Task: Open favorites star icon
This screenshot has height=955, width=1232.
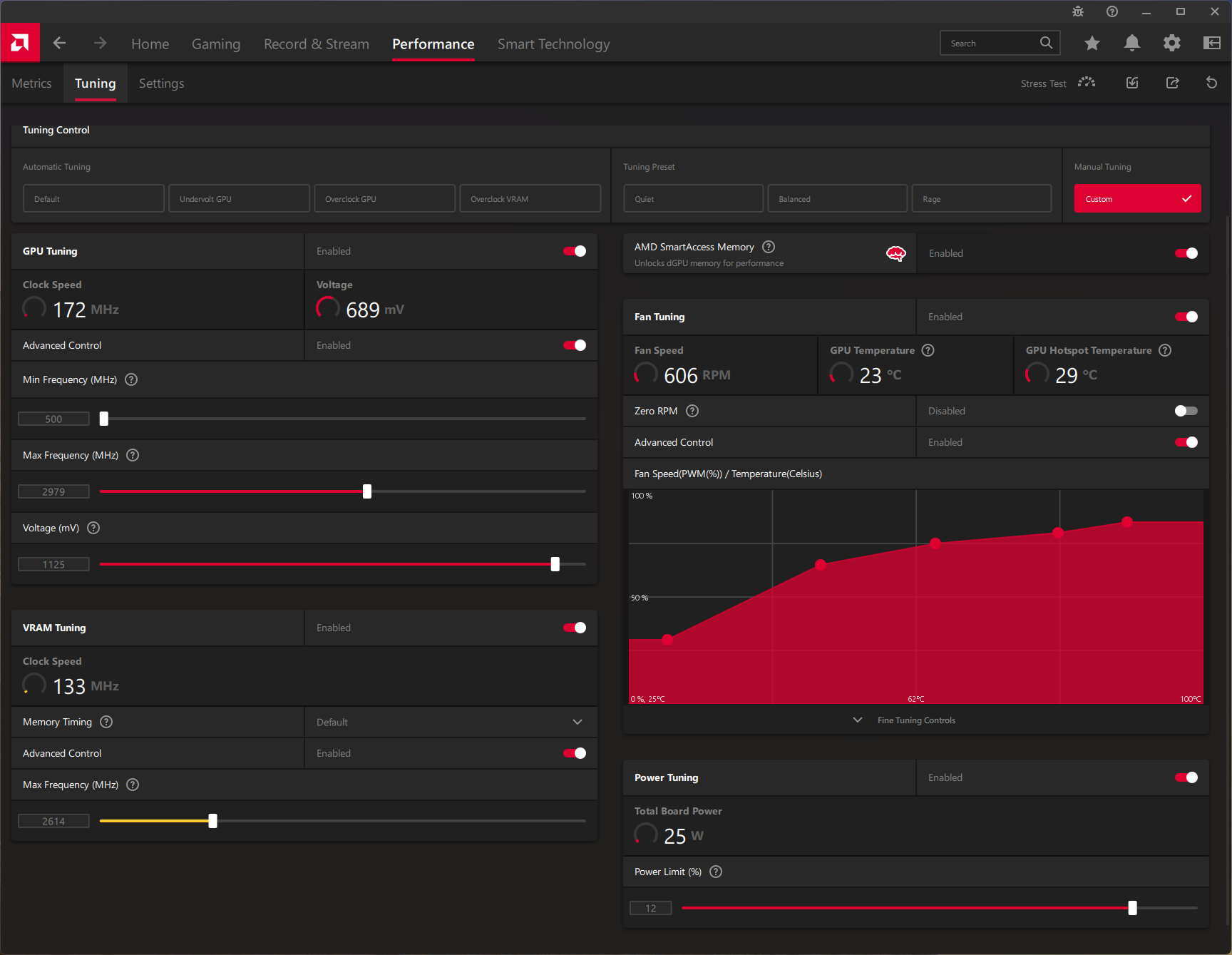Action: [1092, 44]
